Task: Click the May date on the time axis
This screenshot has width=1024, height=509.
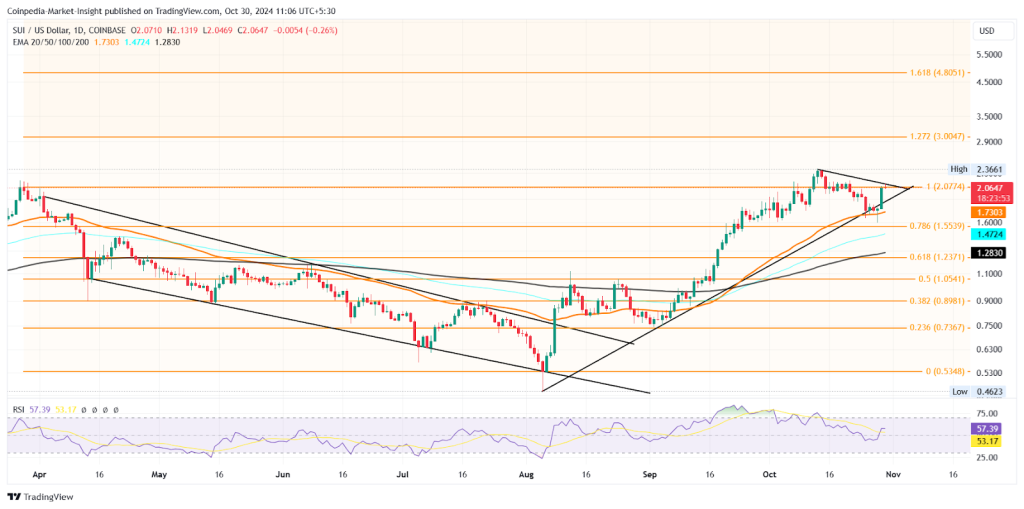Action: [x=159, y=476]
